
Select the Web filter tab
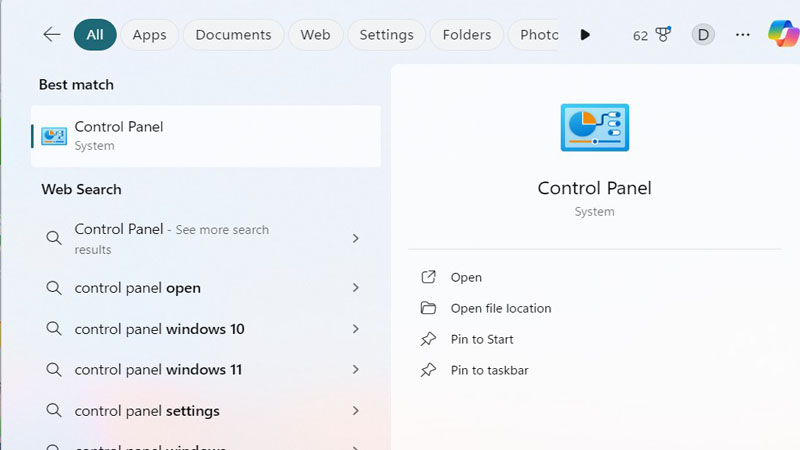tap(315, 35)
